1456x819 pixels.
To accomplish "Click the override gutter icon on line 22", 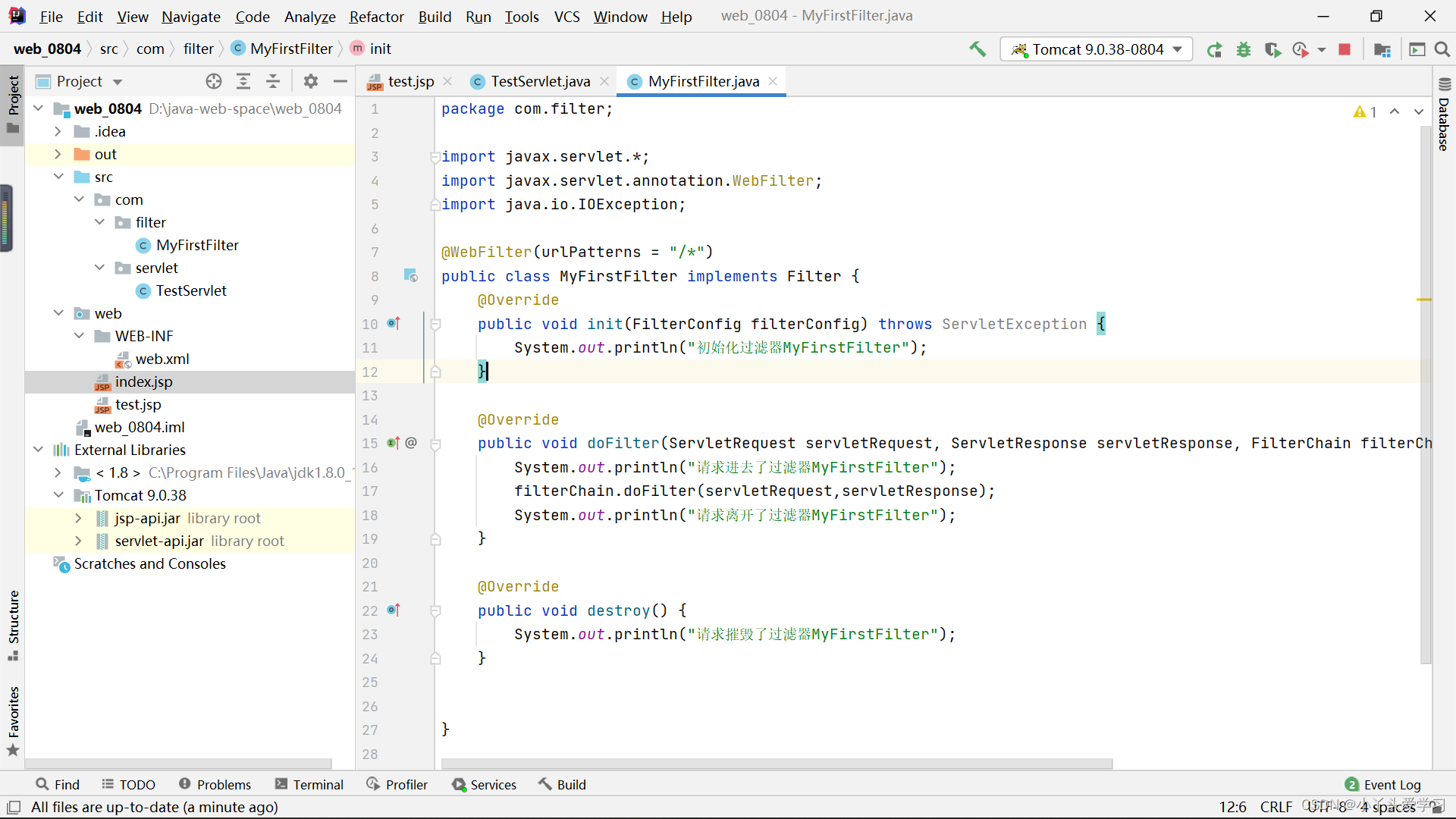I will coord(394,610).
